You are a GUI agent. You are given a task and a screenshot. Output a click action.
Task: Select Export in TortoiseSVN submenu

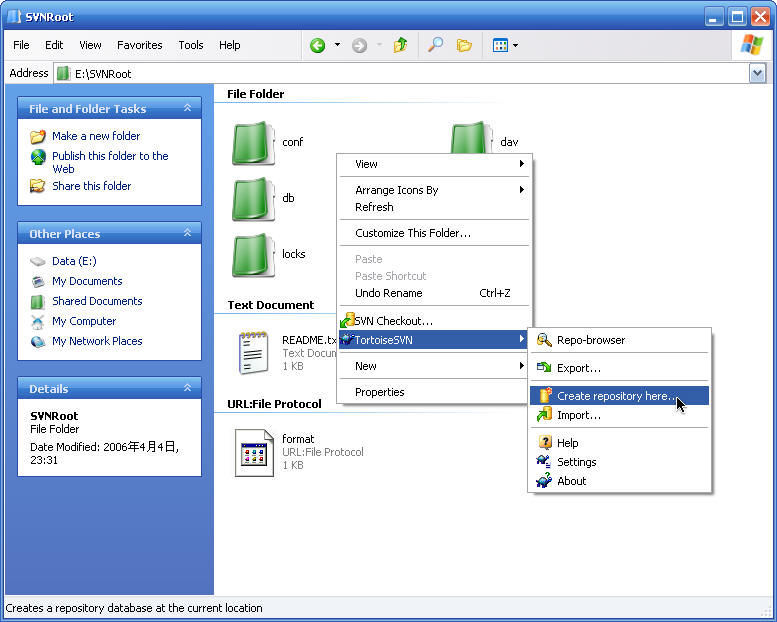coord(578,368)
